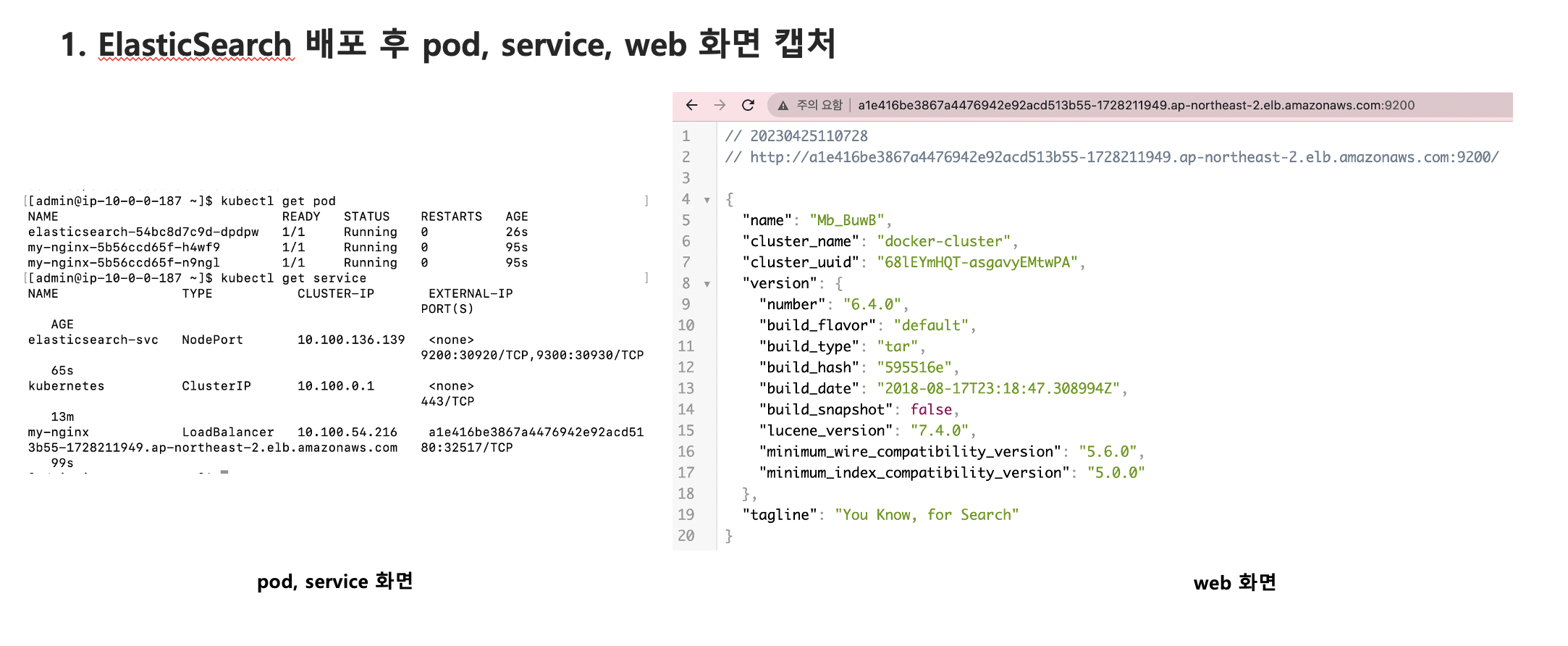The height and width of the screenshot is (646, 1568).
Task: Click pod my-nginx-5b56ccd65f-n9ngl
Action: (x=124, y=262)
